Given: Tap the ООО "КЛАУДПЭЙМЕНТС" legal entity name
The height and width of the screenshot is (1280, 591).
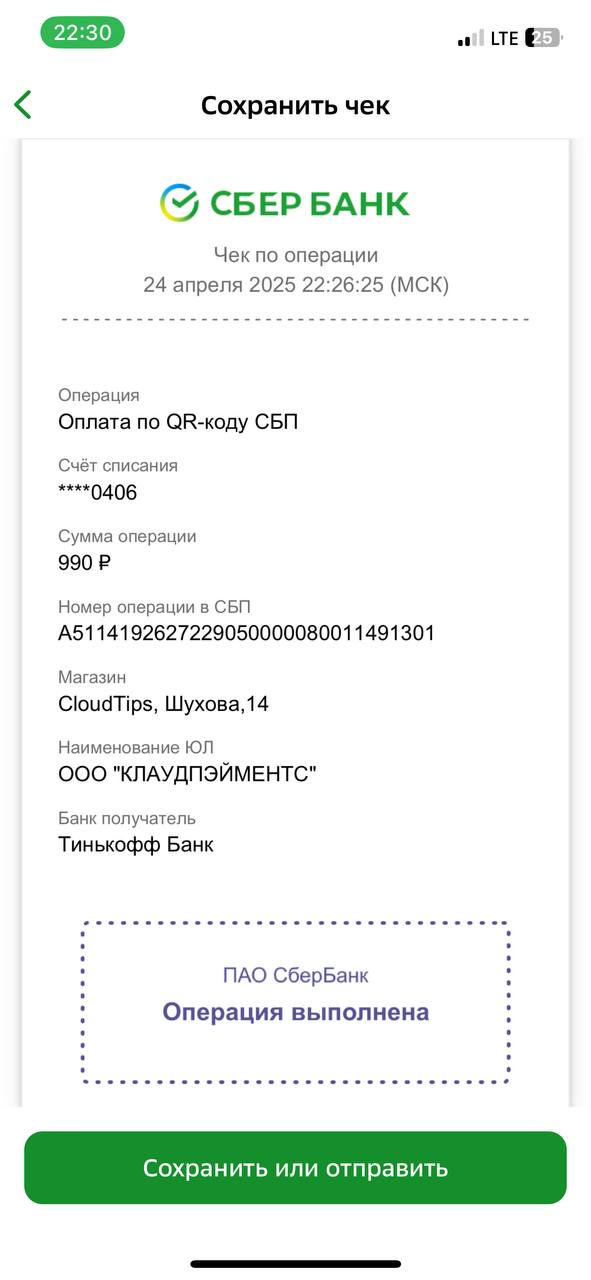Looking at the screenshot, I should point(188,774).
